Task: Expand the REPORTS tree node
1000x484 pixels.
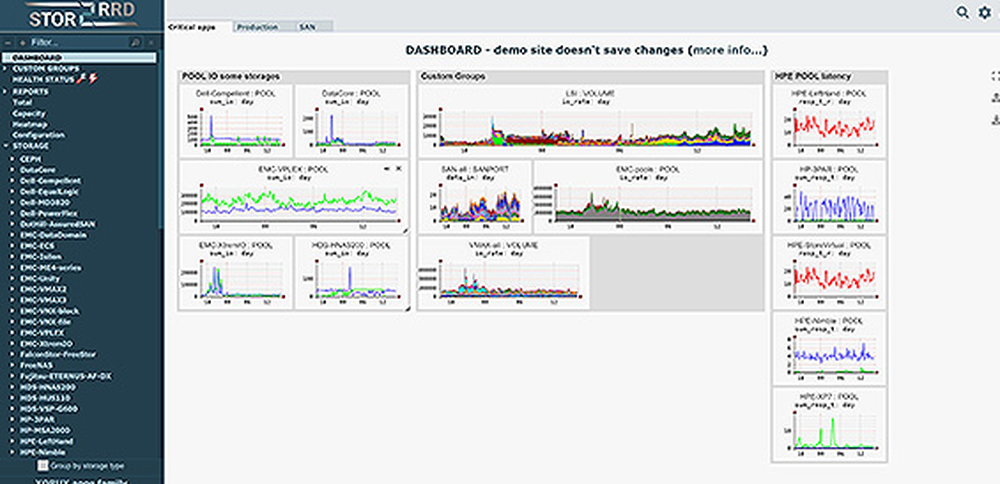Action: coord(6,91)
